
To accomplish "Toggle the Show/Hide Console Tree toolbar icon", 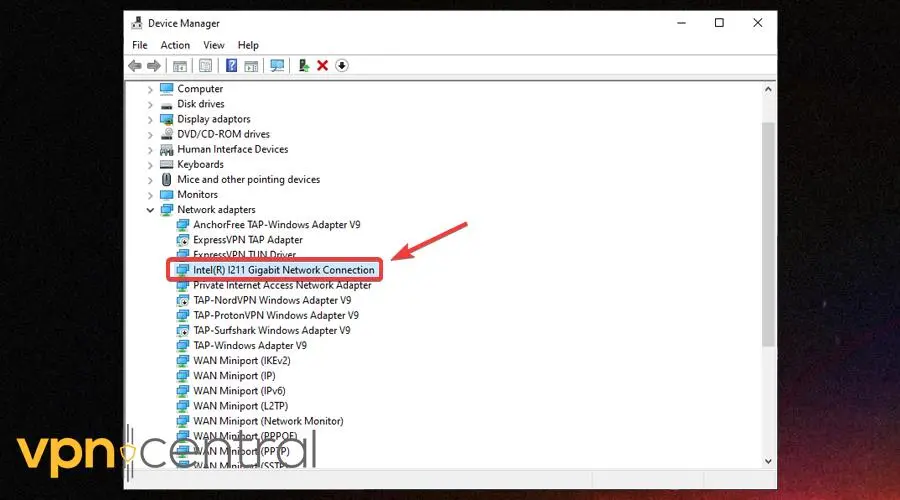I will [x=180, y=66].
